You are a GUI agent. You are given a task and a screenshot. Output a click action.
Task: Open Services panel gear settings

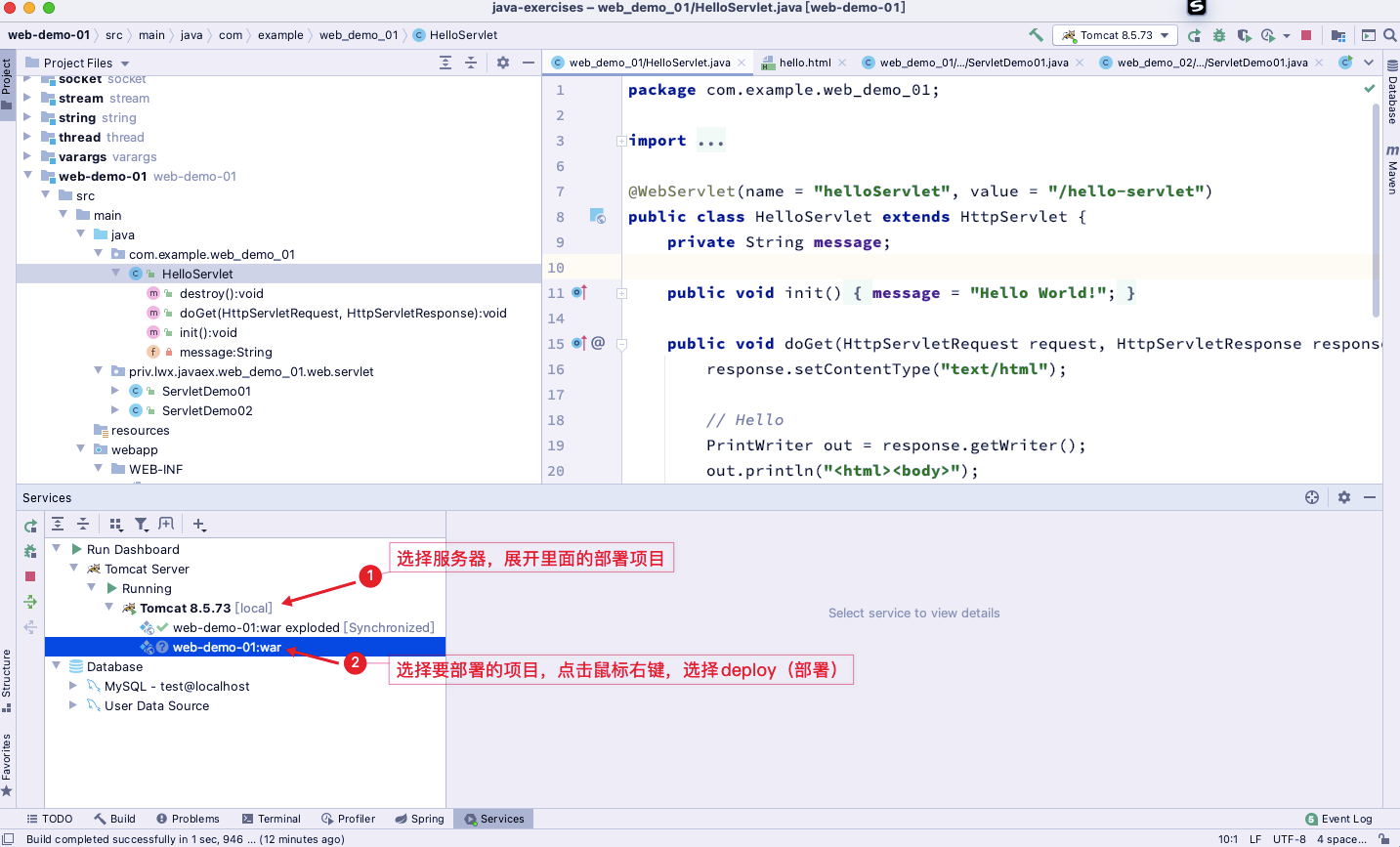tap(1344, 497)
